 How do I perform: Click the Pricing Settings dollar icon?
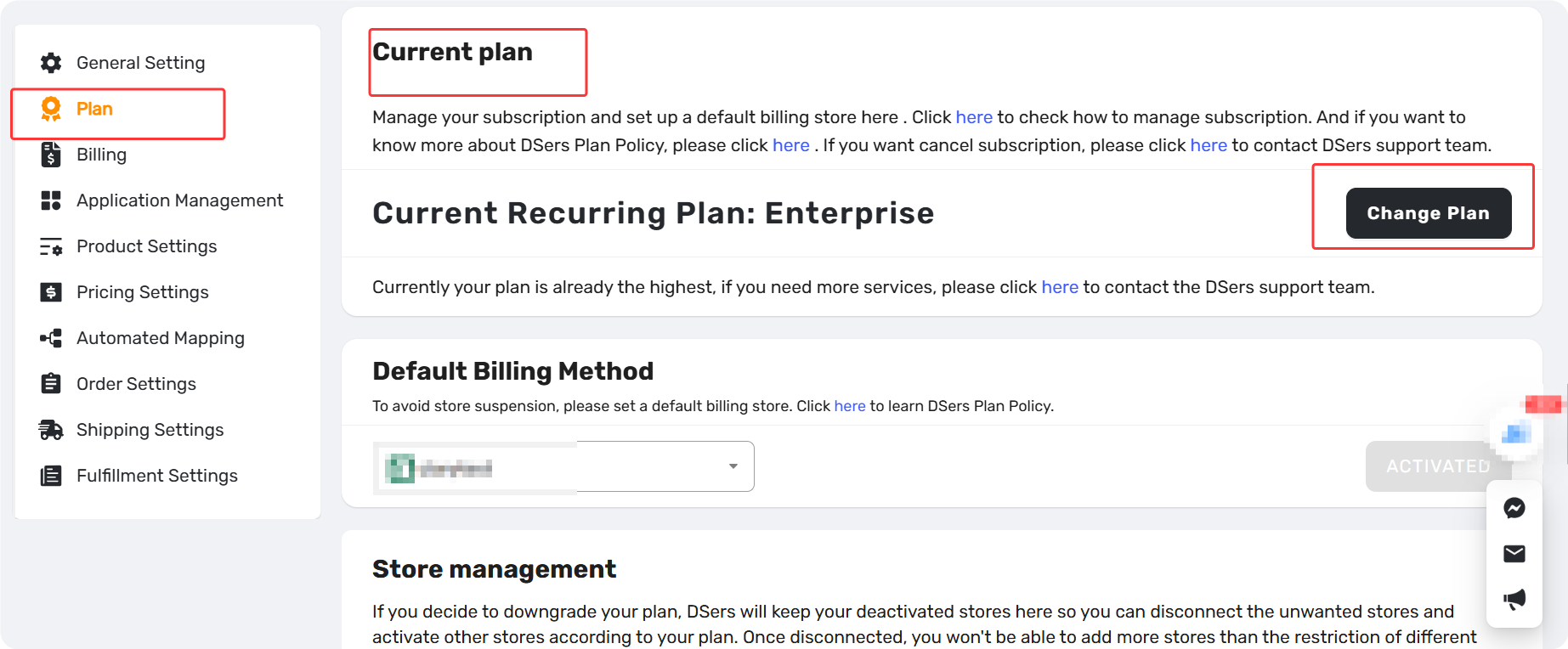point(51,292)
